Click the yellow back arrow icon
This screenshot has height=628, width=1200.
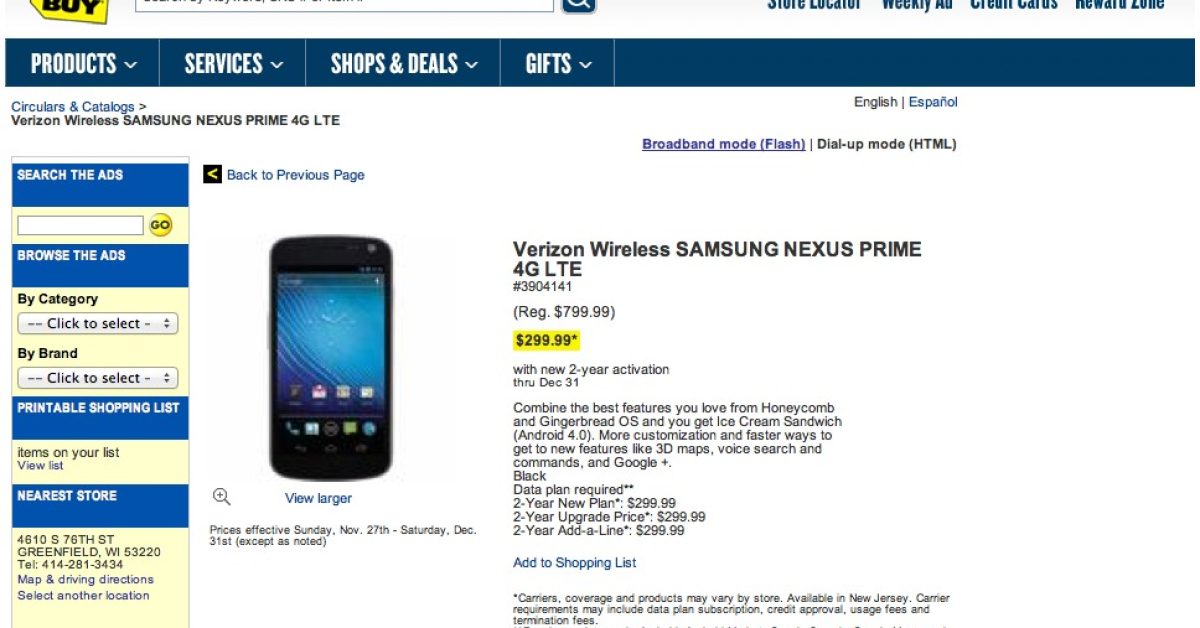click(x=212, y=174)
